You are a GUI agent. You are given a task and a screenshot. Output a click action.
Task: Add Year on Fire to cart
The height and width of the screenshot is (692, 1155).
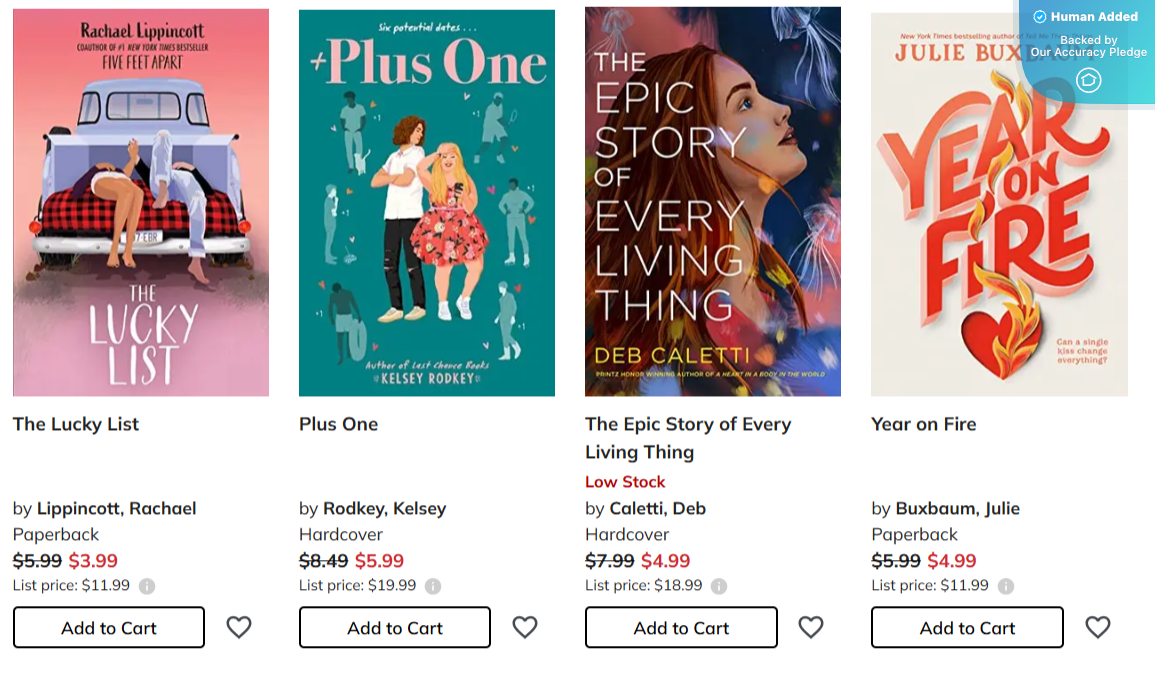coord(966,627)
